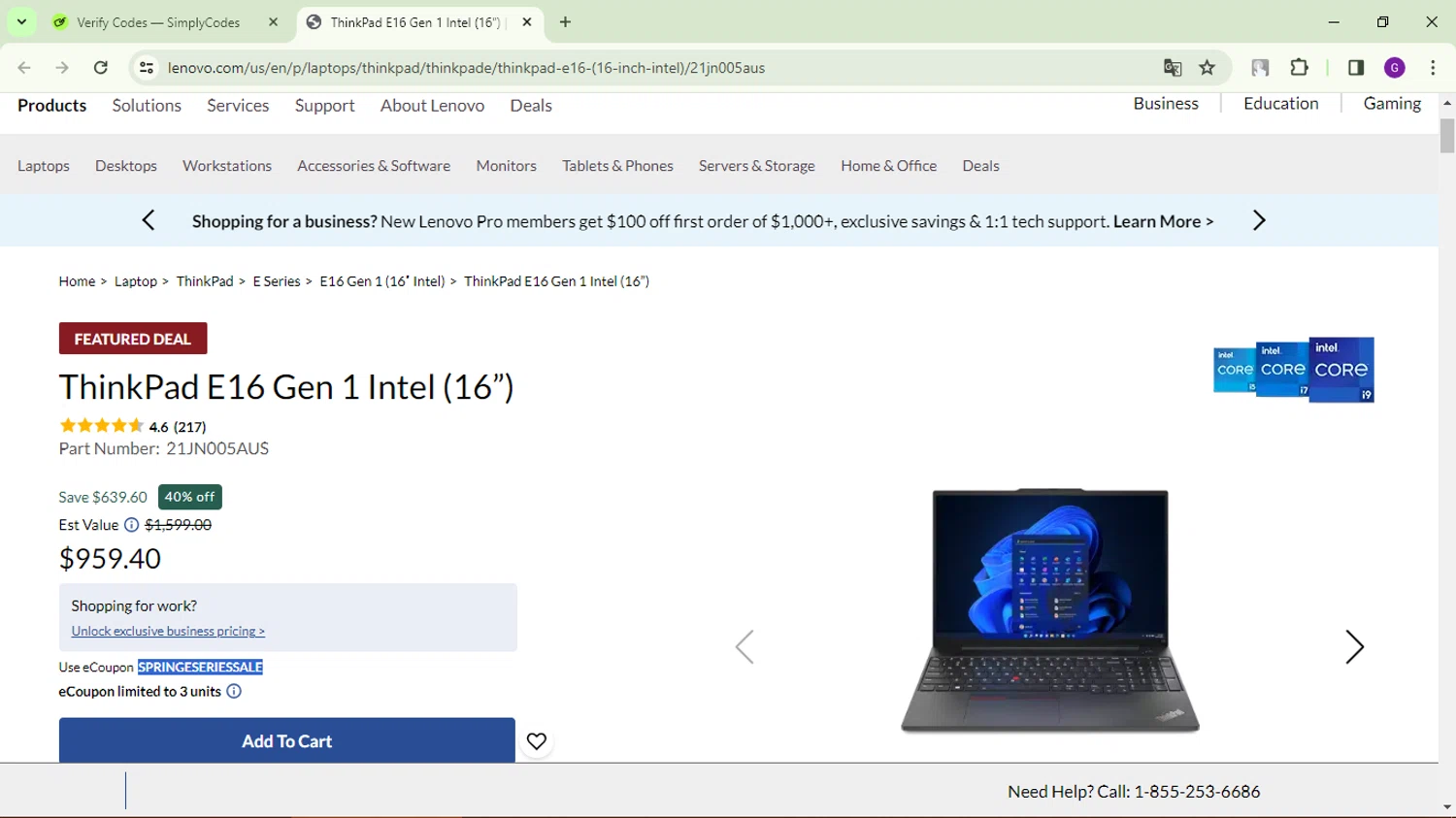Add laptop to wishlist heart icon
Image resolution: width=1456 pixels, height=818 pixels.
(537, 741)
